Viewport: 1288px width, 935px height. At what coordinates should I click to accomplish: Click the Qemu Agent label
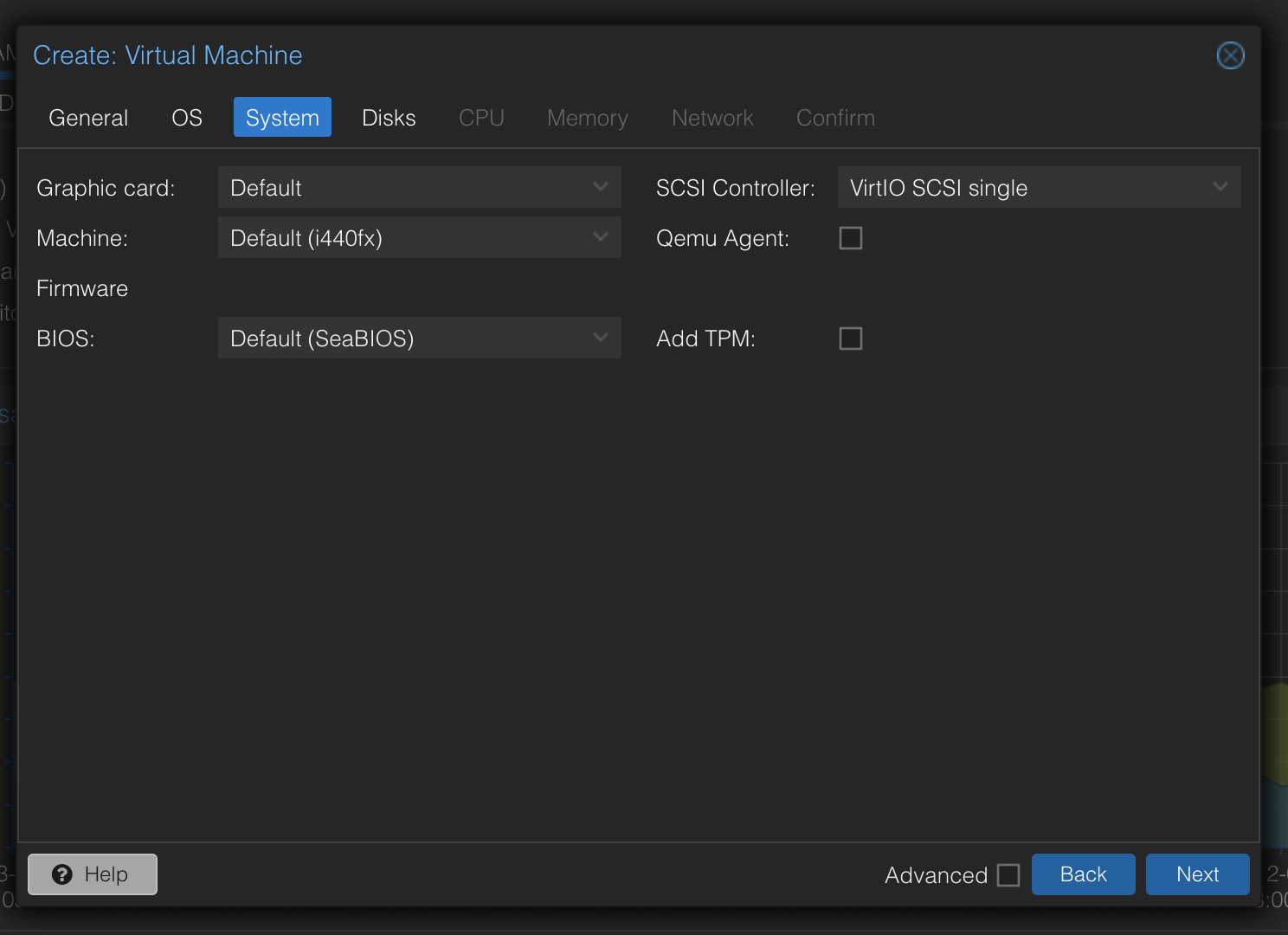coord(723,238)
